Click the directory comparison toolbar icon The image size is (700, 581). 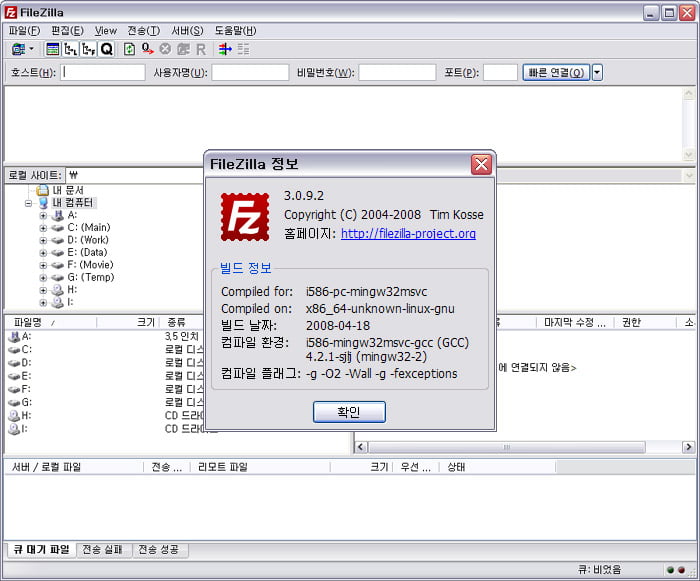243,49
